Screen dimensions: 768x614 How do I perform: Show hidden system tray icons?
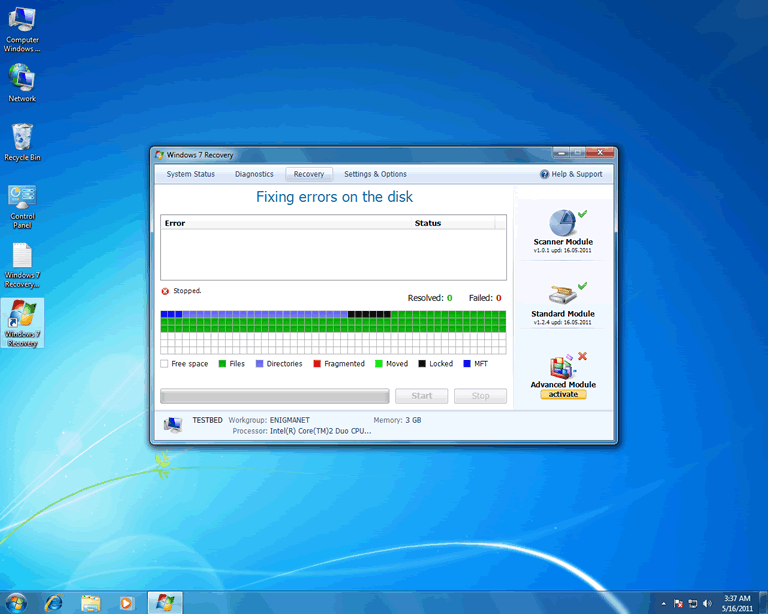pyautogui.click(x=663, y=603)
